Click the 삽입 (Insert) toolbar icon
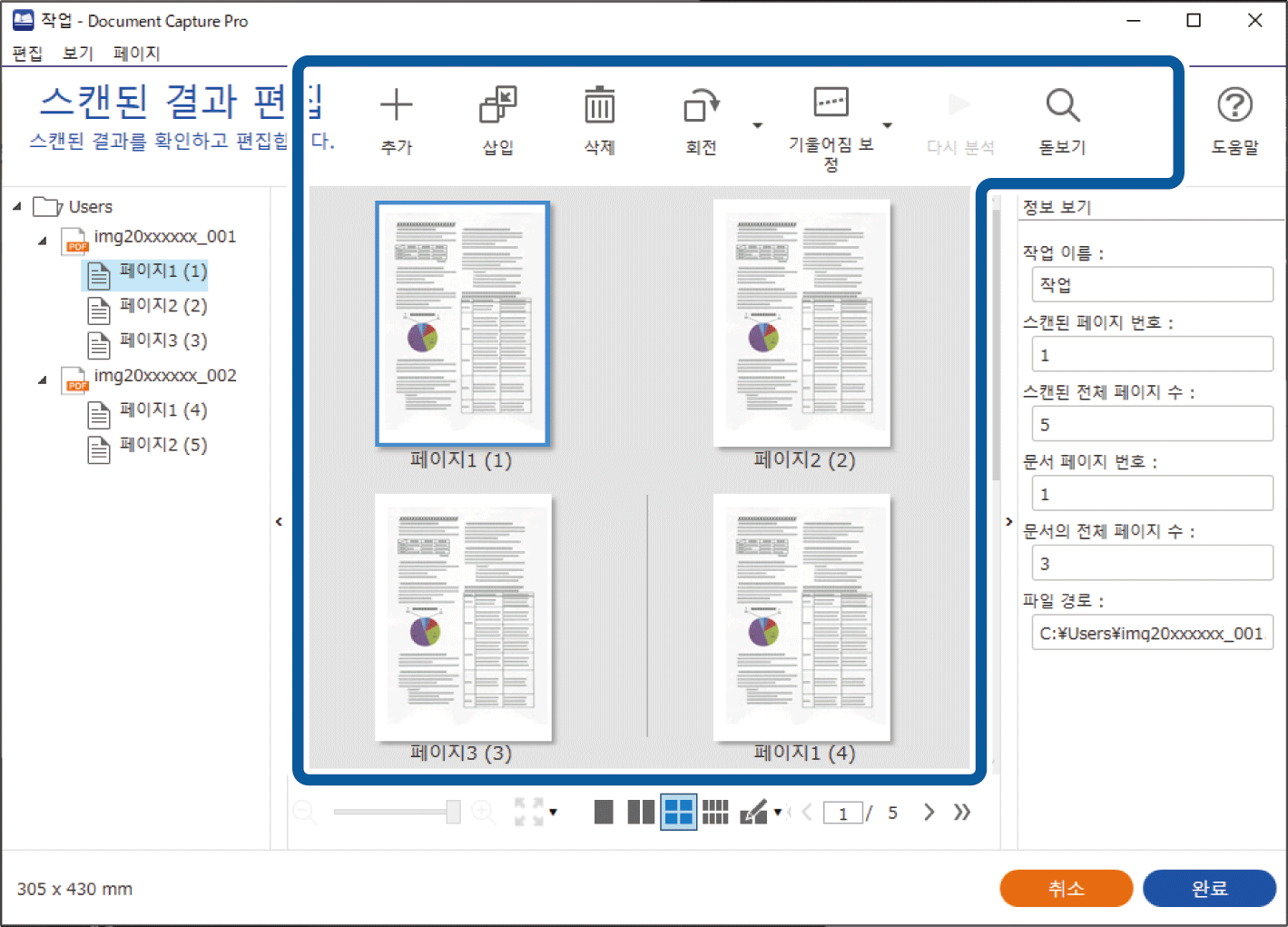1288x927 pixels. (497, 106)
